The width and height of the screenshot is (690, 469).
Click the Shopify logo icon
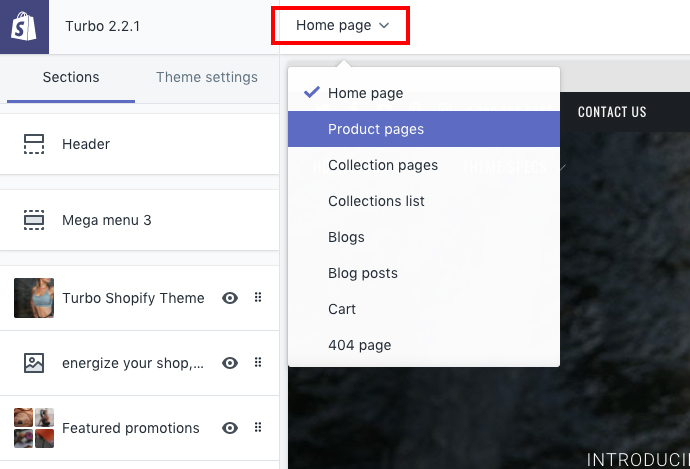click(x=24, y=26)
